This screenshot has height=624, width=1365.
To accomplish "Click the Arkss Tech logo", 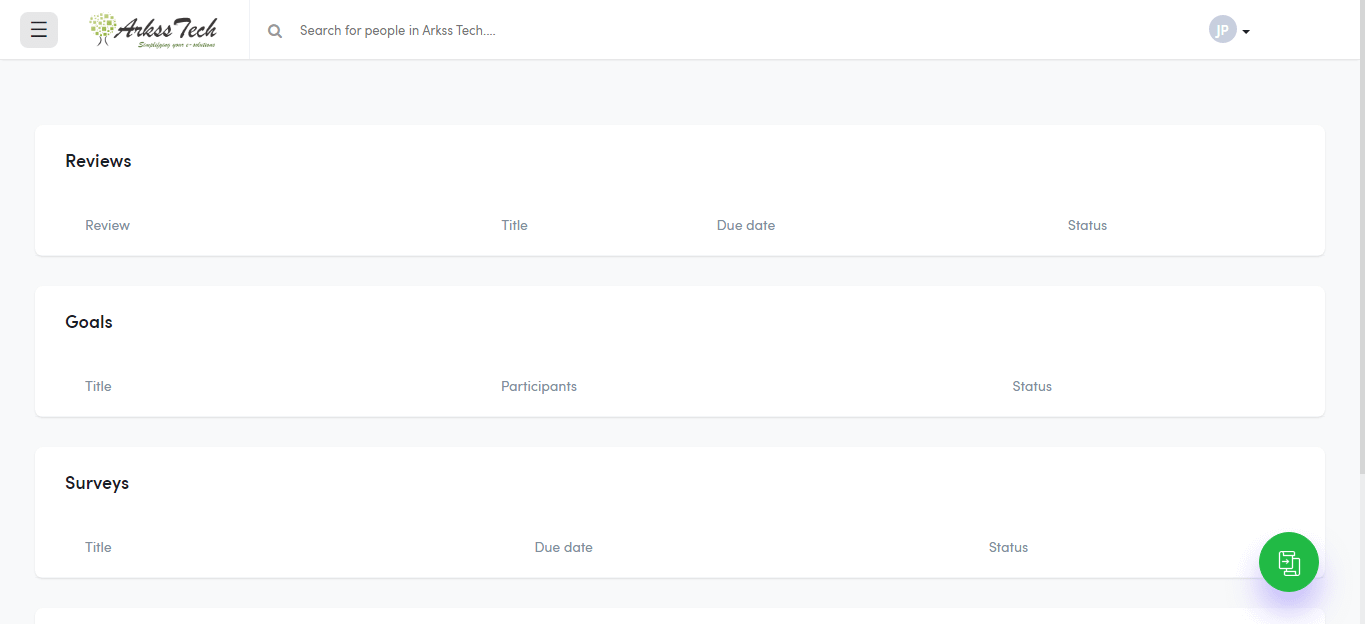I will click(153, 30).
